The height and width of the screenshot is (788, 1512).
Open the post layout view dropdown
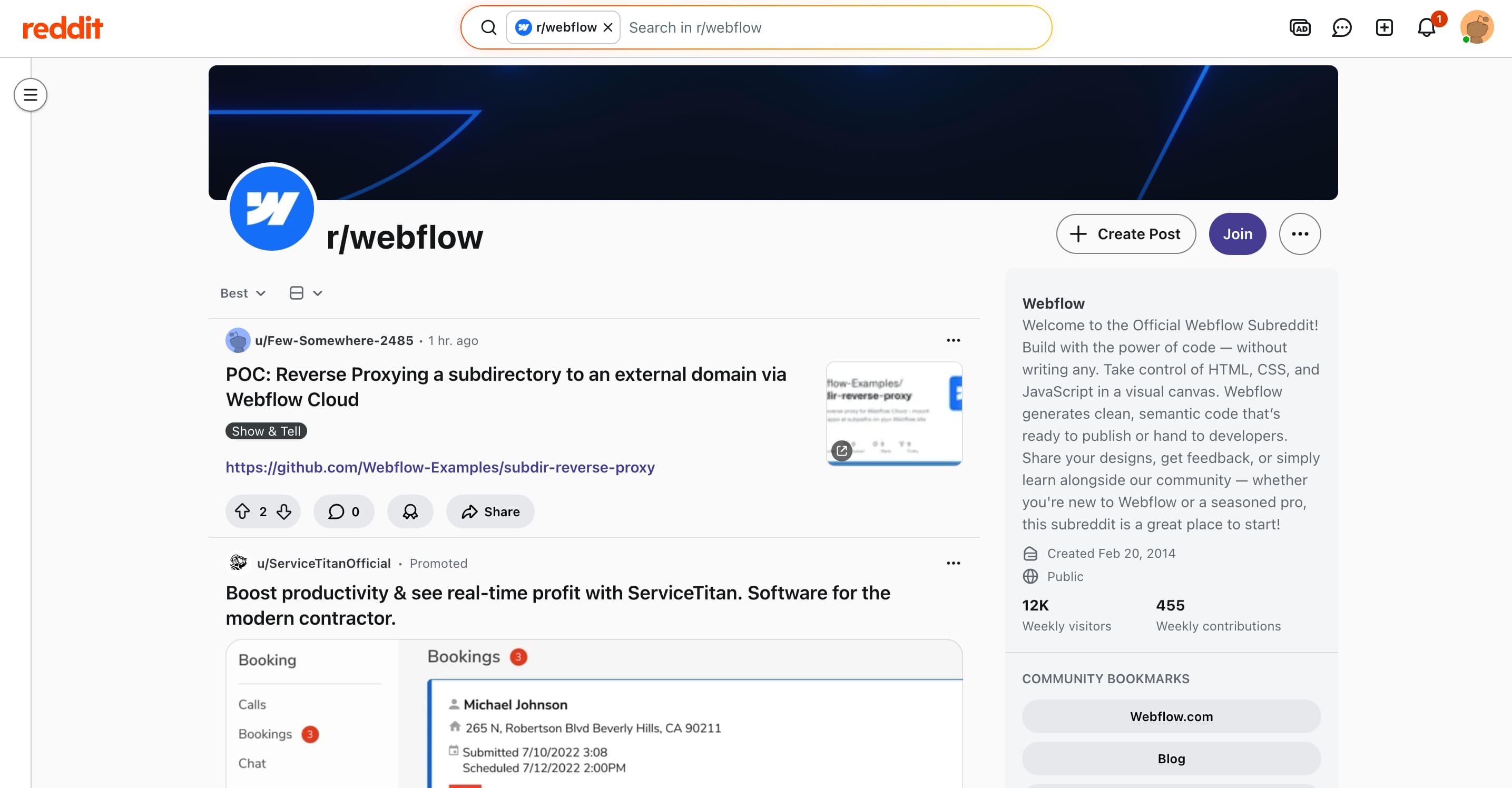click(x=305, y=292)
